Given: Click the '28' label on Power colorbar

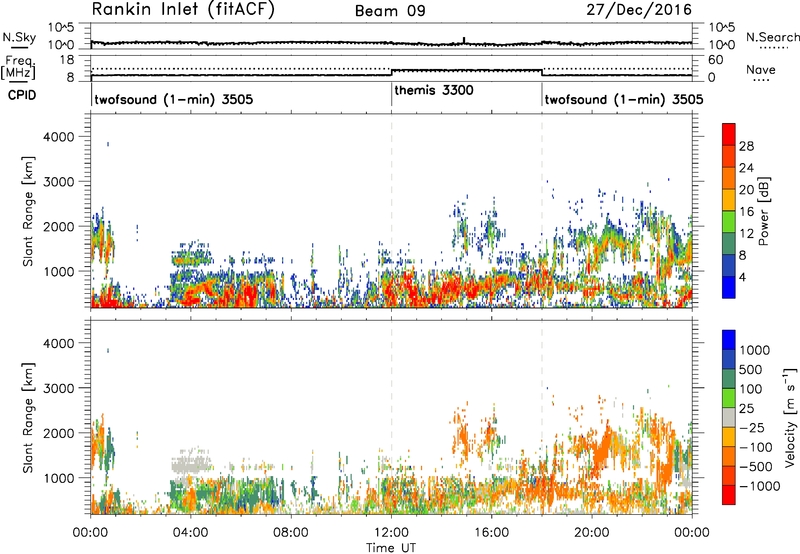Looking at the screenshot, I should 746,146.
